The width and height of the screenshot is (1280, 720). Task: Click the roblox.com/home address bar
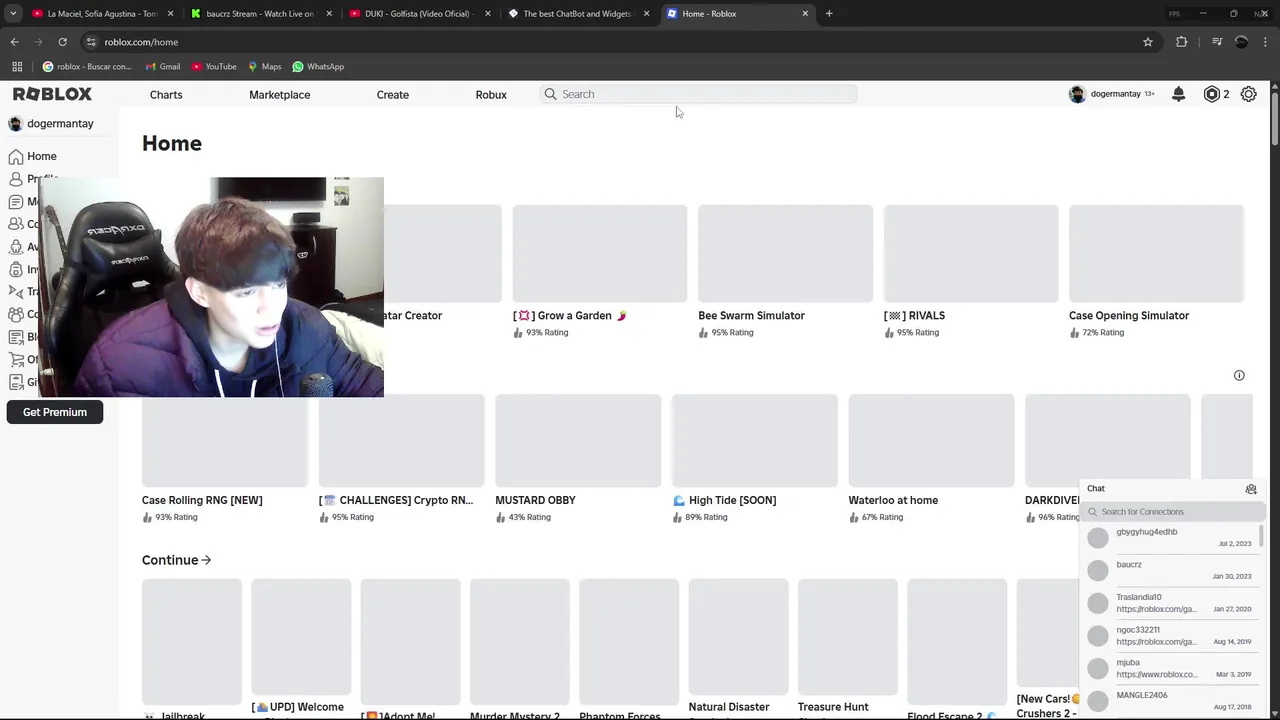610,42
